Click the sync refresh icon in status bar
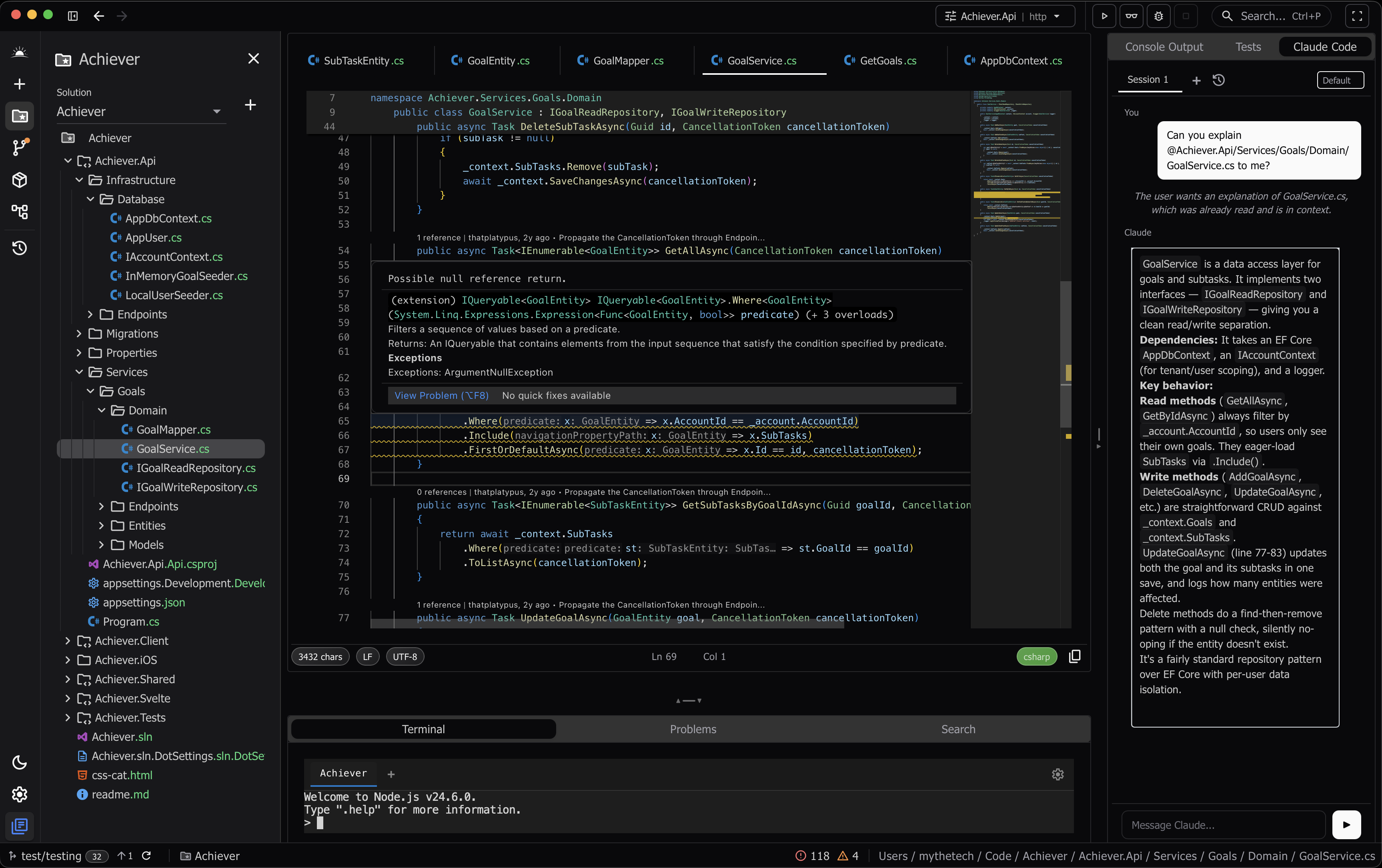The image size is (1382, 868). click(x=146, y=855)
